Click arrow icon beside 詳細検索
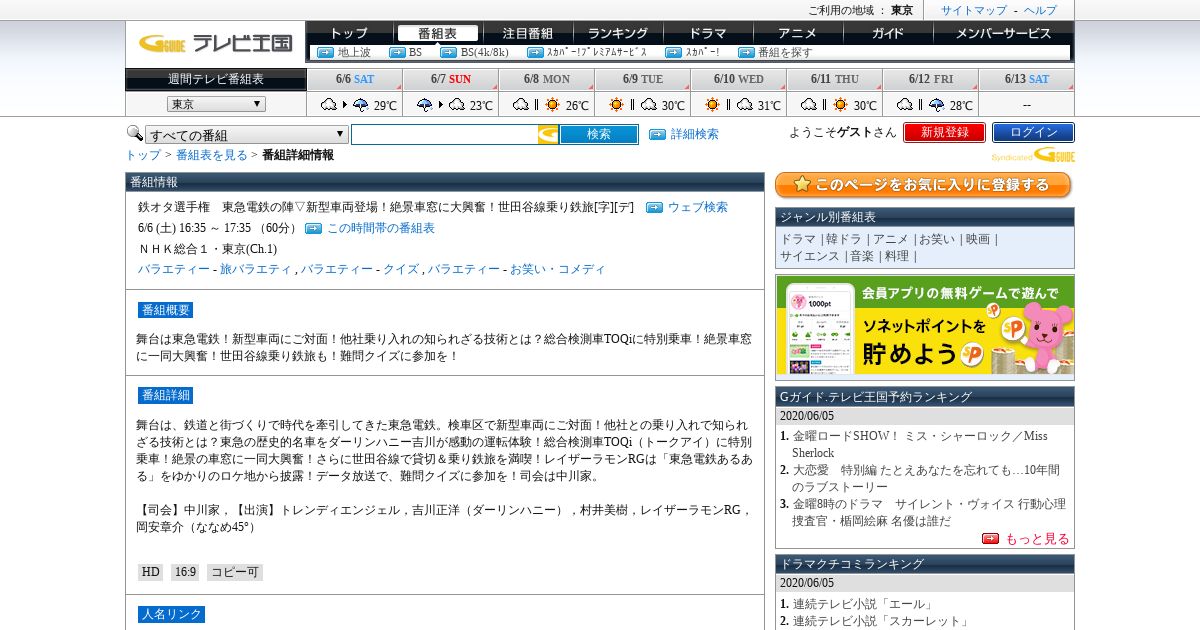 click(657, 134)
